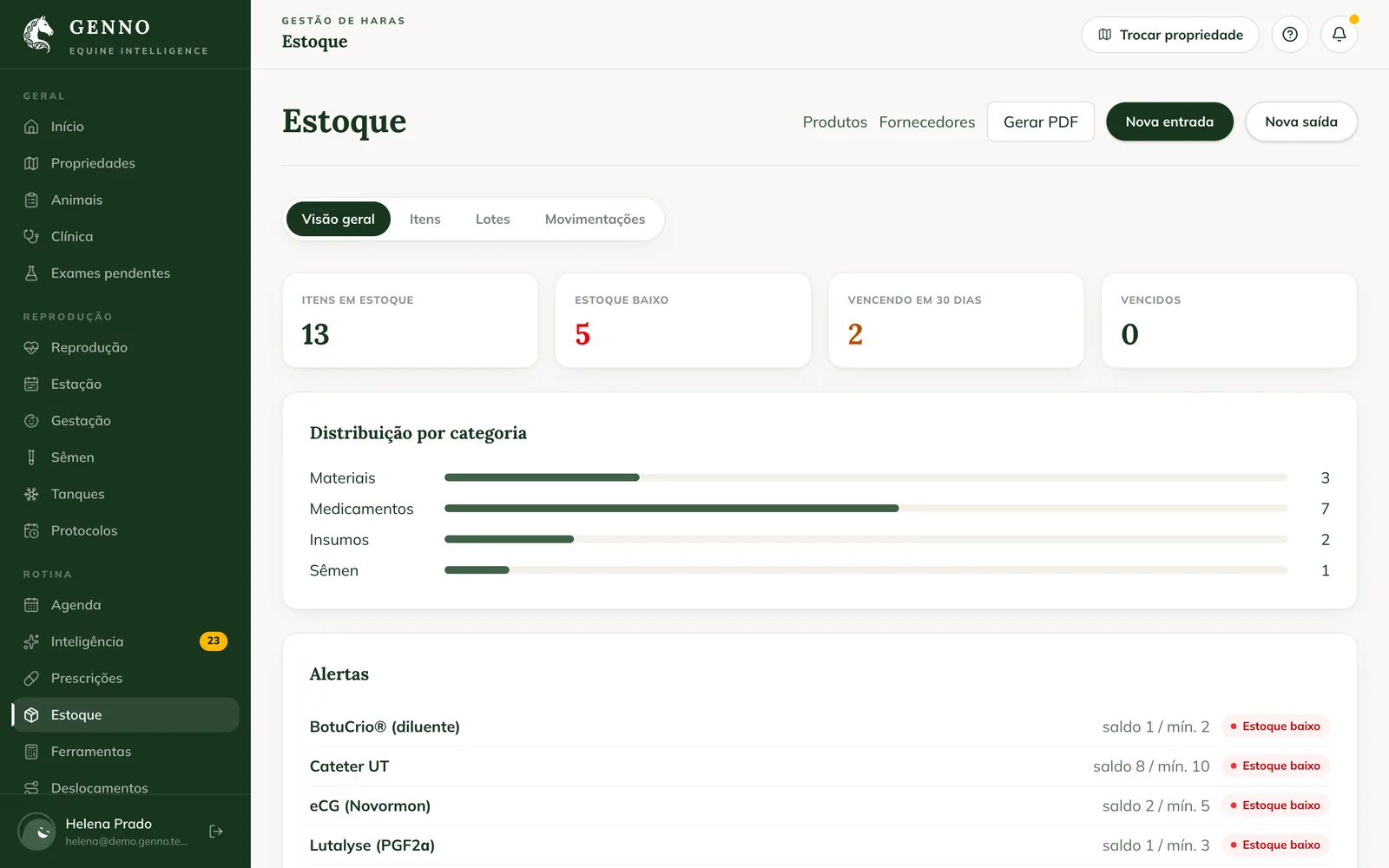Click the map icon in Trocar propriedade
1389x868 pixels.
click(1104, 35)
